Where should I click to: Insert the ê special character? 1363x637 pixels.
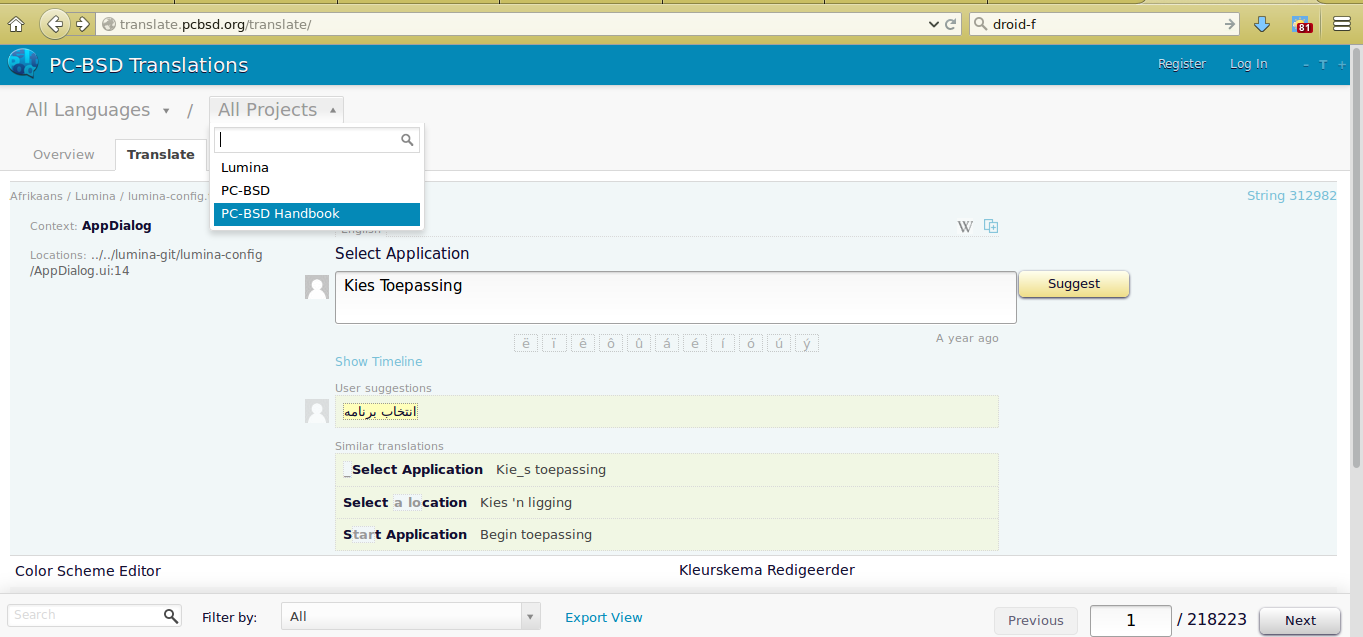[582, 344]
